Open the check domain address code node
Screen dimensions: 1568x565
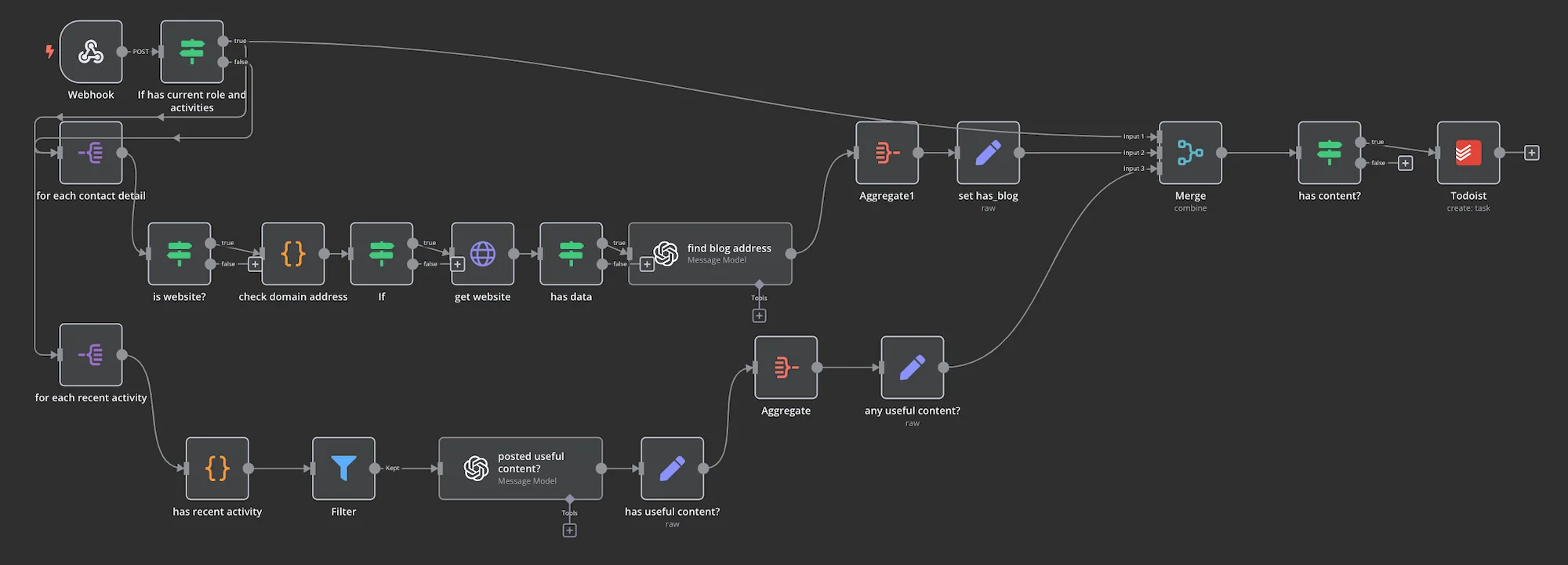(292, 254)
